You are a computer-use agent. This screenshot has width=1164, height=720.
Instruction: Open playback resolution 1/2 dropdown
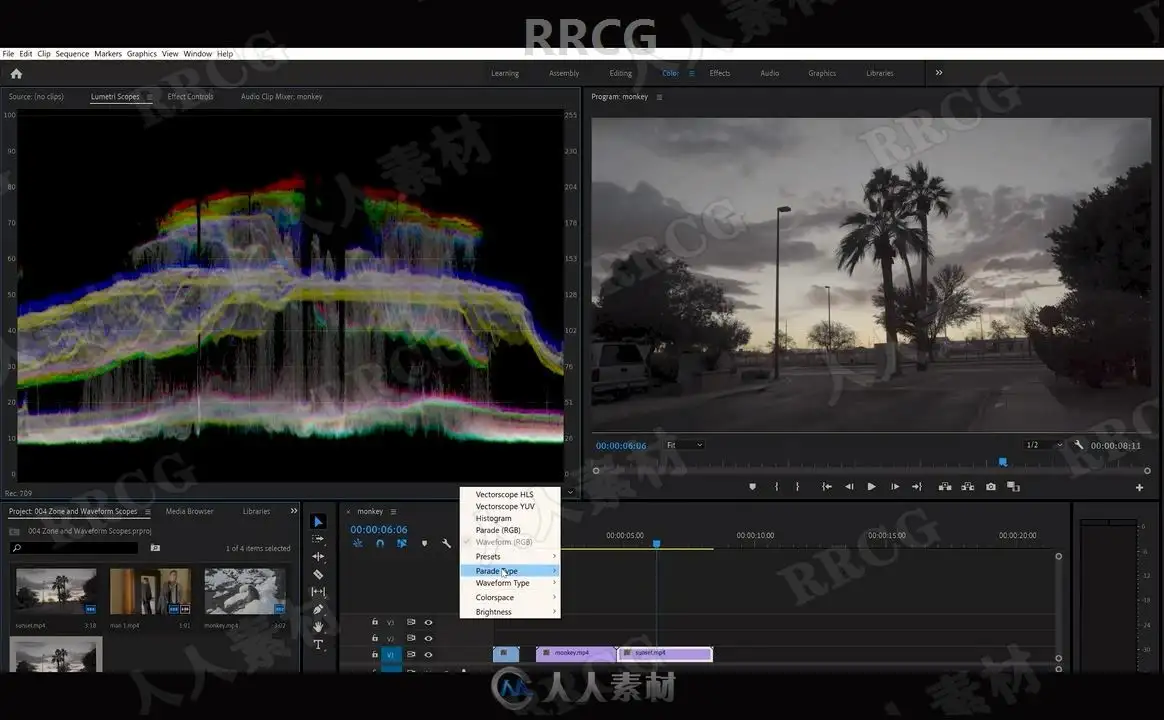(1043, 445)
